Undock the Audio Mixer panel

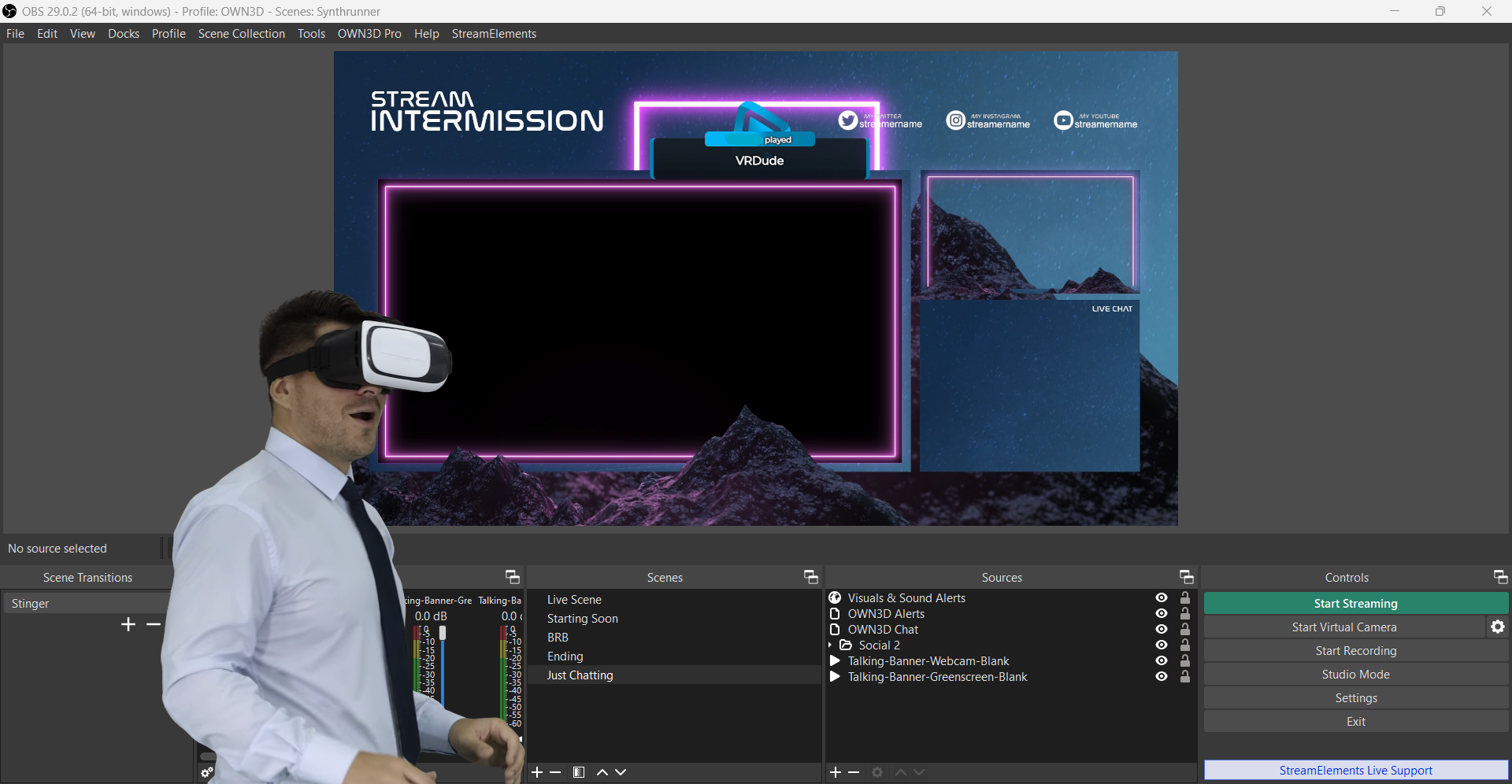click(512, 577)
